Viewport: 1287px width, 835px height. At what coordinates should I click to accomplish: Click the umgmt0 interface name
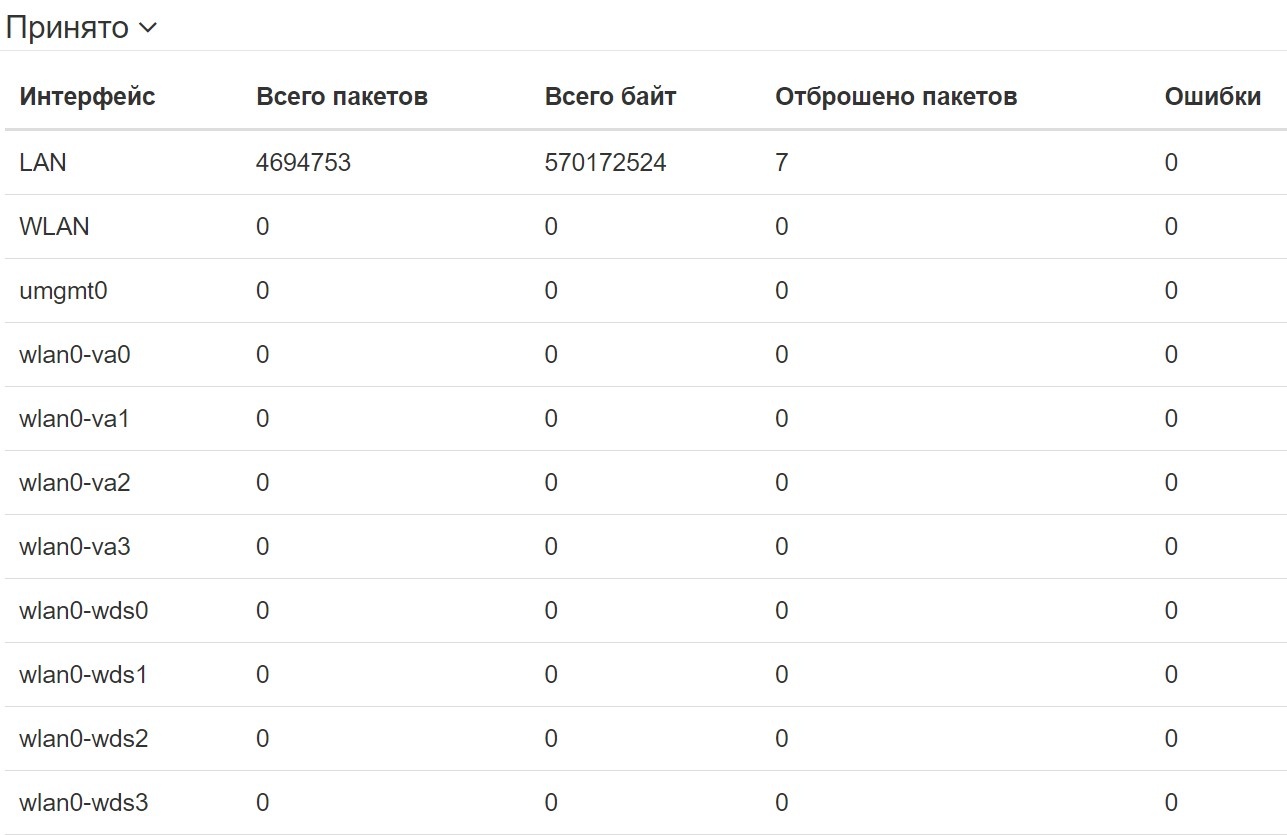pos(63,291)
